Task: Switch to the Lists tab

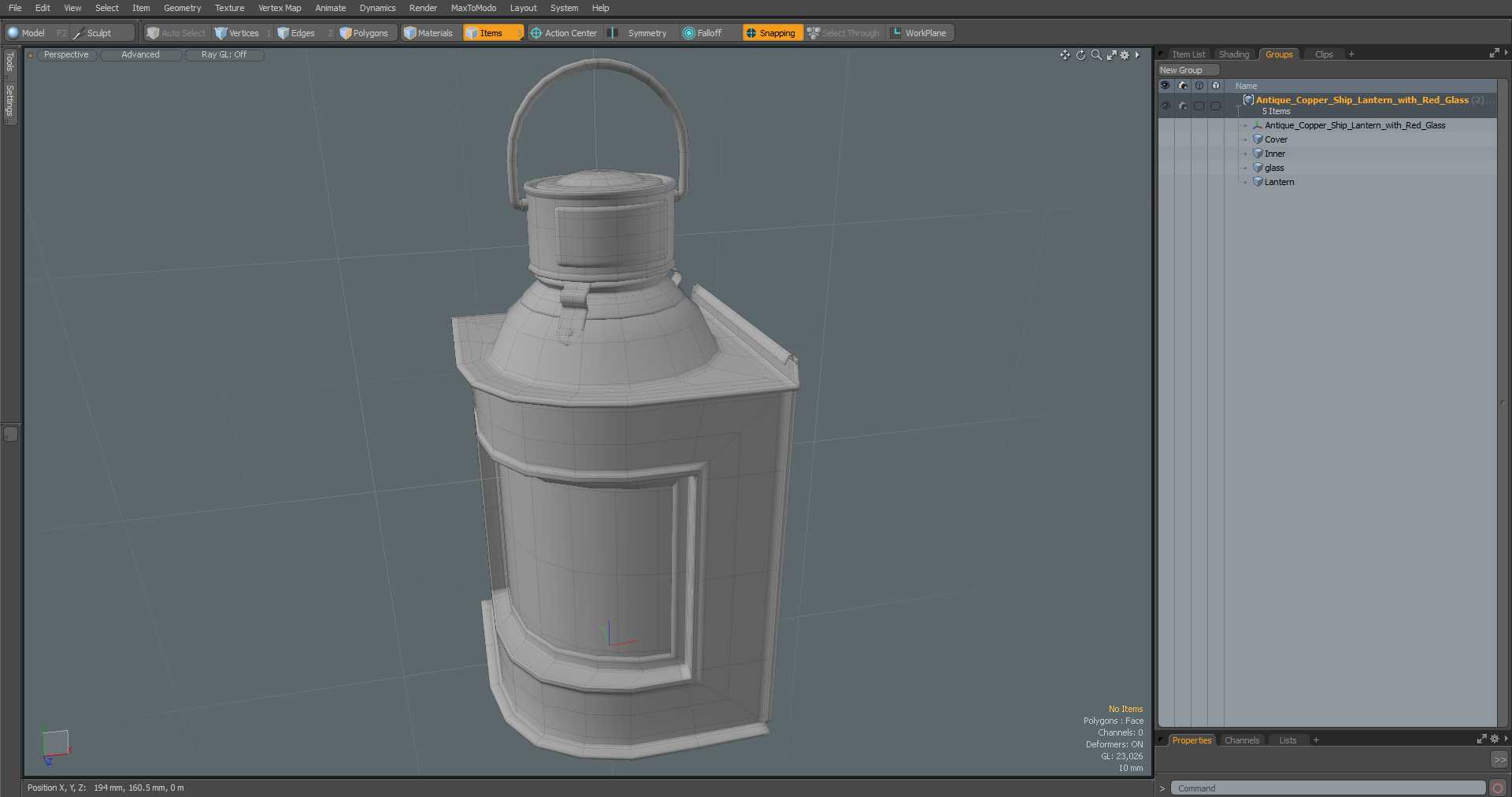Action: [1288, 740]
